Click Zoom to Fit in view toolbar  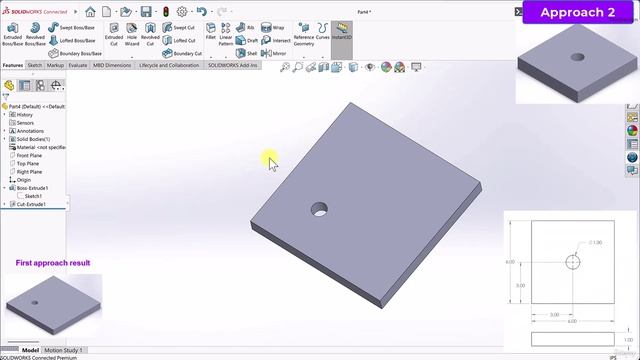[284, 67]
